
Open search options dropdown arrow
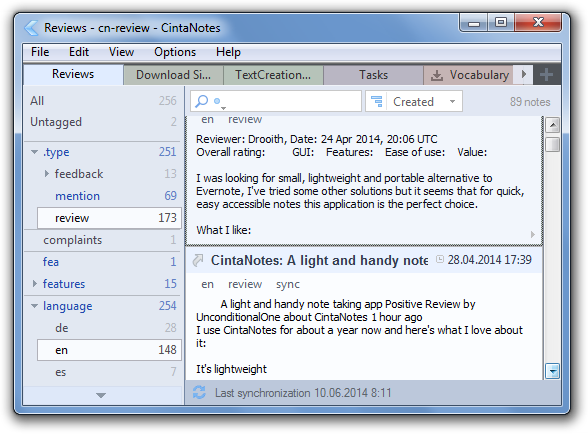coord(224,108)
